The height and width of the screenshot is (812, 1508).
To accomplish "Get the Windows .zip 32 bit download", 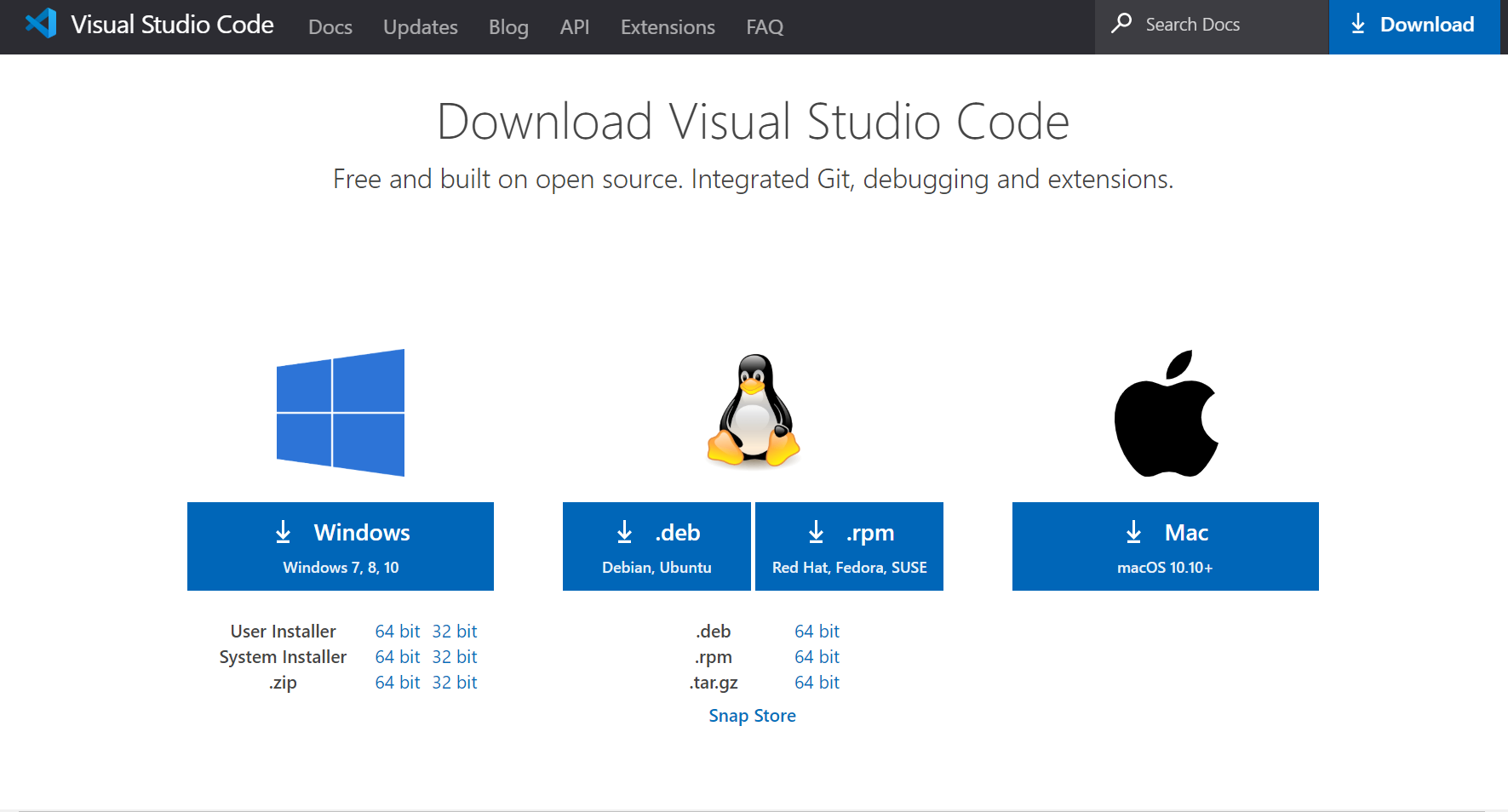I will 455,683.
